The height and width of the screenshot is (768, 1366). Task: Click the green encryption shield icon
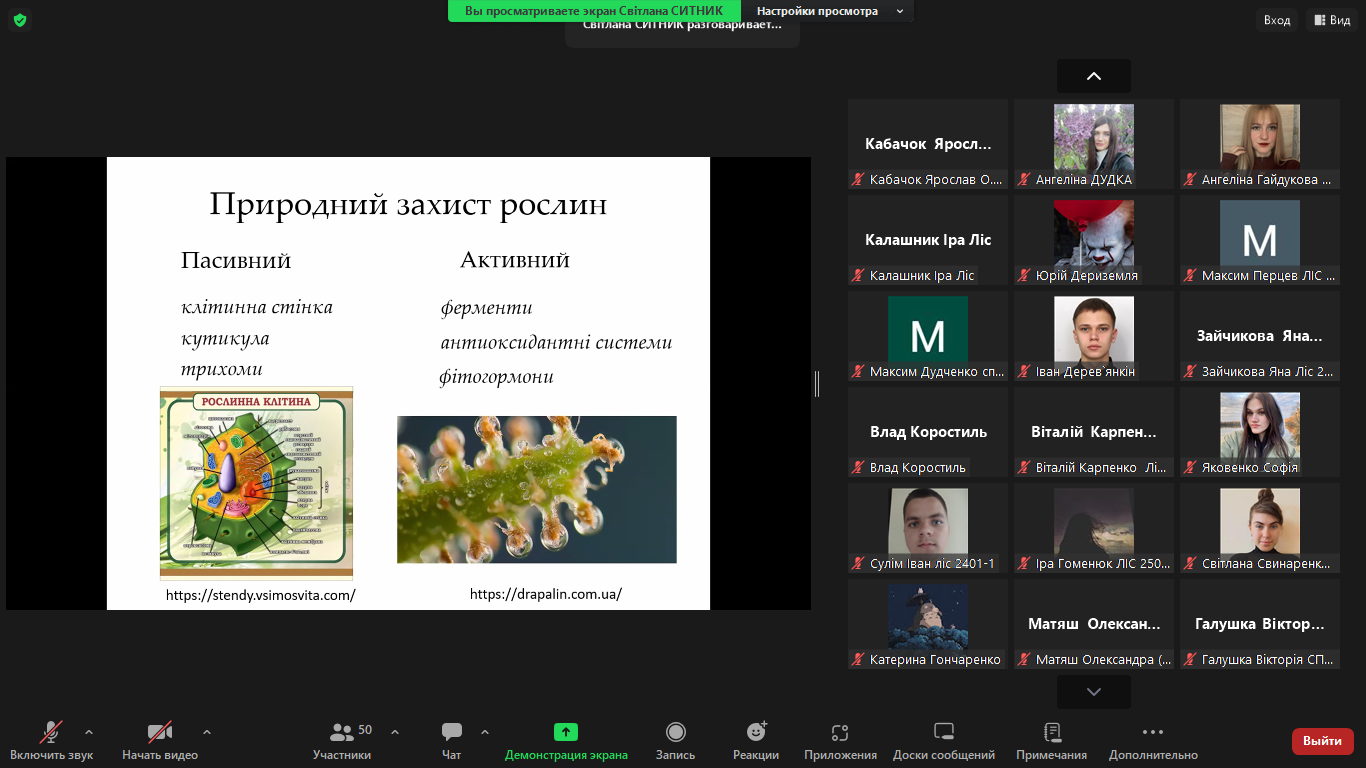click(x=20, y=20)
